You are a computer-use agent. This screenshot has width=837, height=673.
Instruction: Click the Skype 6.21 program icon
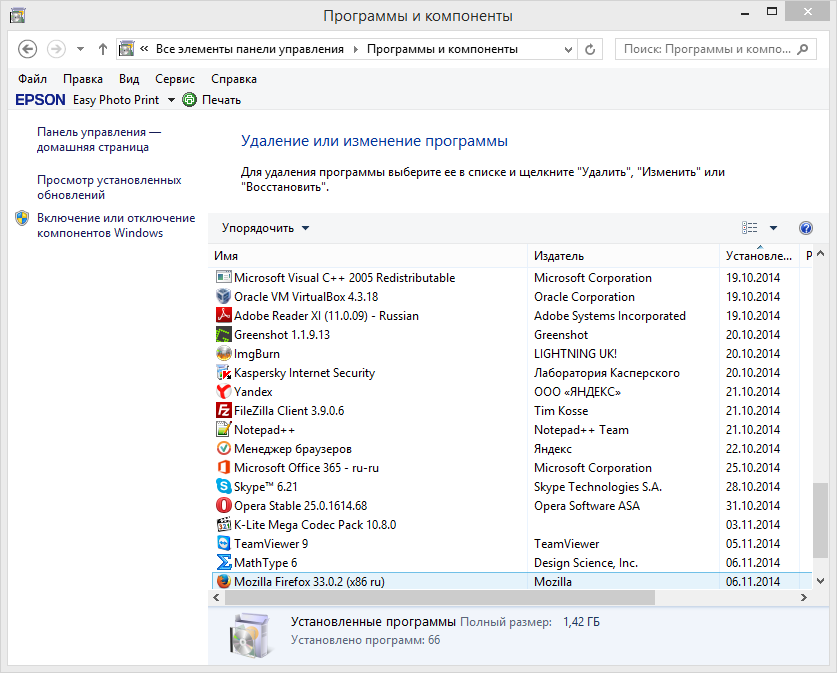[x=224, y=487]
